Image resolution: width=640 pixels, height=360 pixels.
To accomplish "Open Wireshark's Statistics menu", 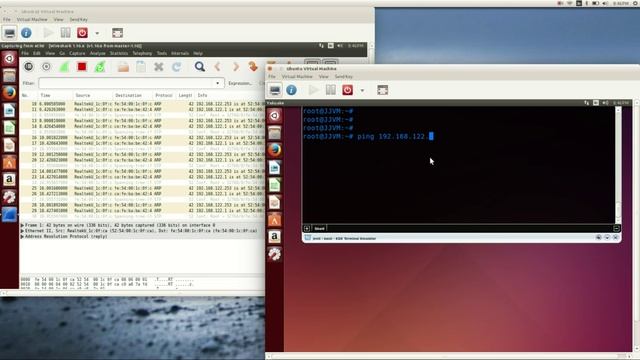I will point(119,53).
